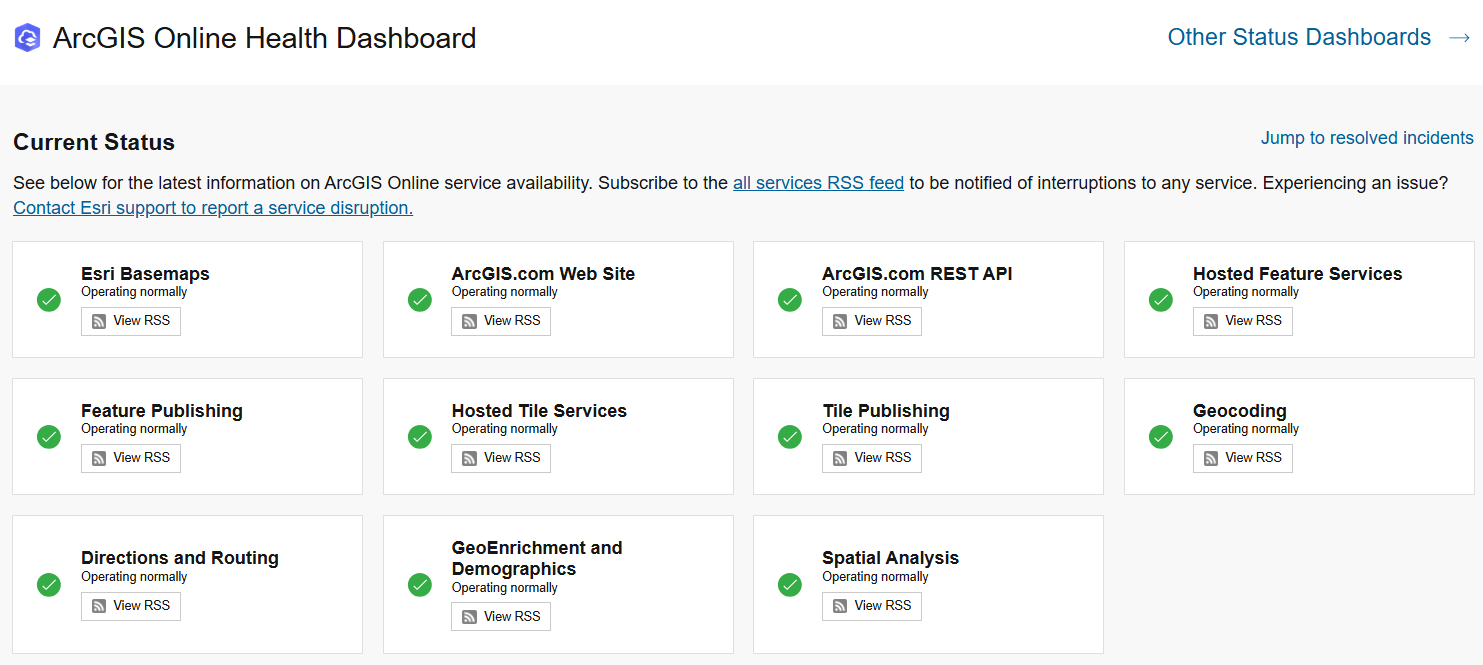
Task: Click green status check for ArcGIS.com Web Site
Action: [x=420, y=299]
